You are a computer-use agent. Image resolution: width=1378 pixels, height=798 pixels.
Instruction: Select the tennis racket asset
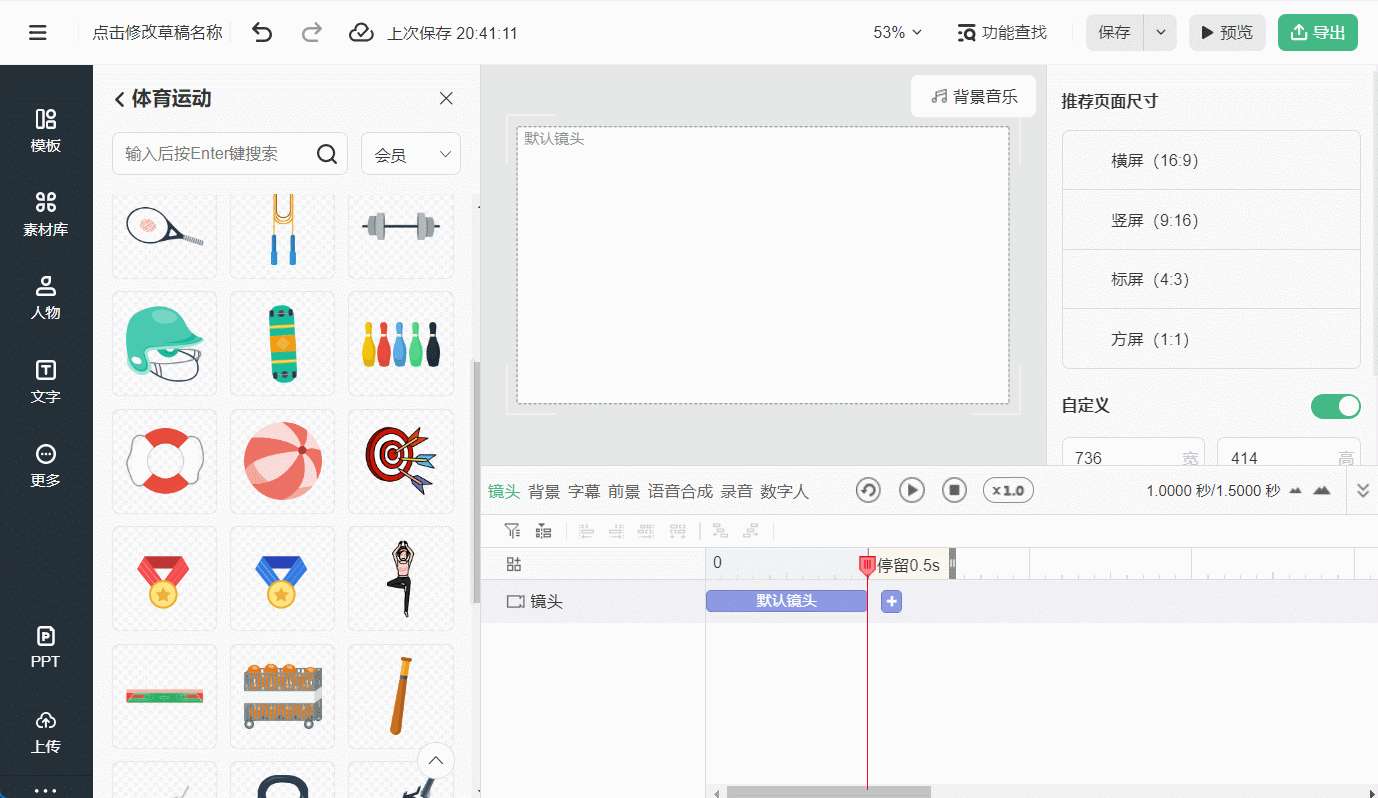(x=165, y=232)
